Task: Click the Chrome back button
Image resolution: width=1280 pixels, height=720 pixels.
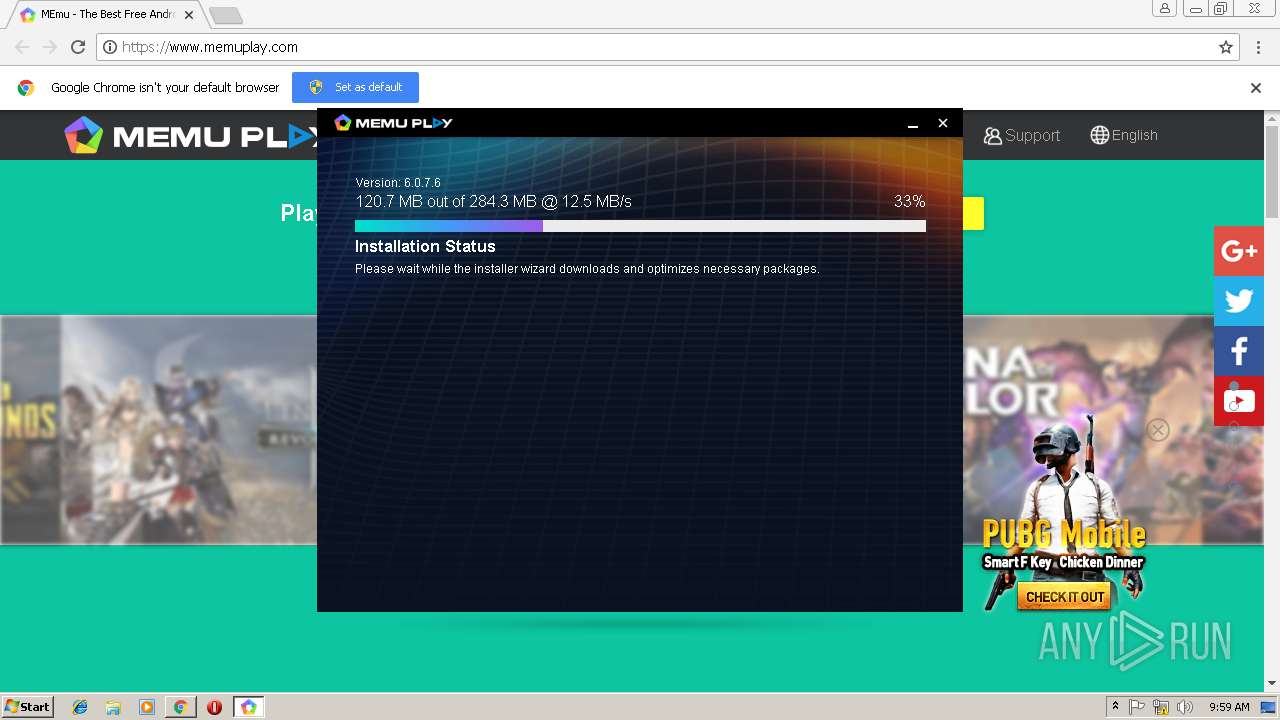Action: [x=22, y=47]
